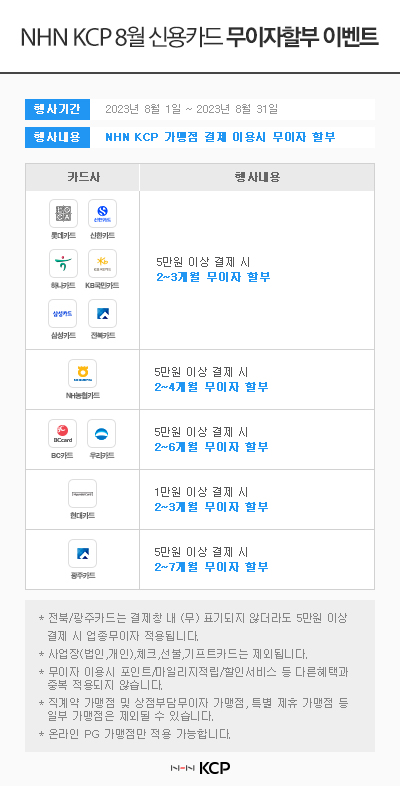Click the 2~6개월 무이자 할부 text

click(x=212, y=447)
